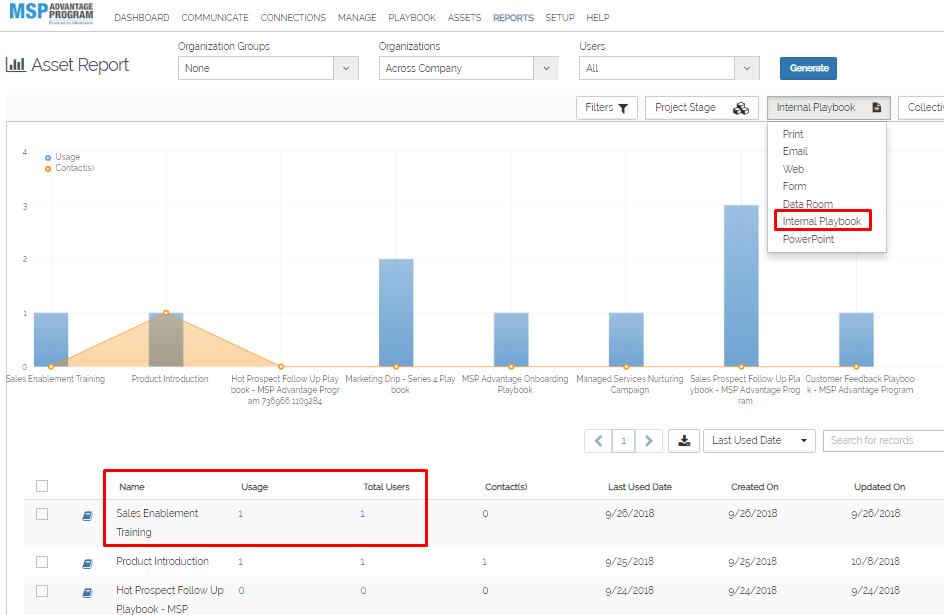Image resolution: width=944 pixels, height=615 pixels.
Task: Click the document icon on Internal Playbook button
Action: 877,107
